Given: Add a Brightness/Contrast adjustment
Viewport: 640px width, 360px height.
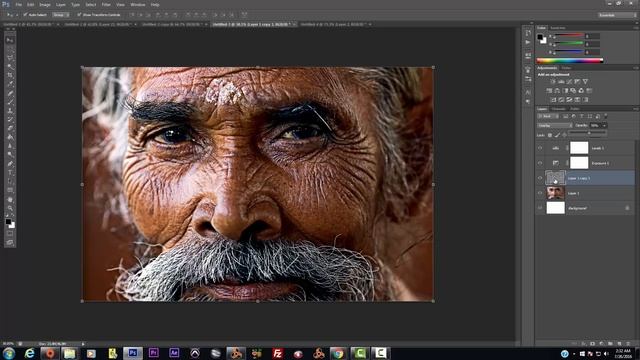Looking at the screenshot, I should 553,82.
